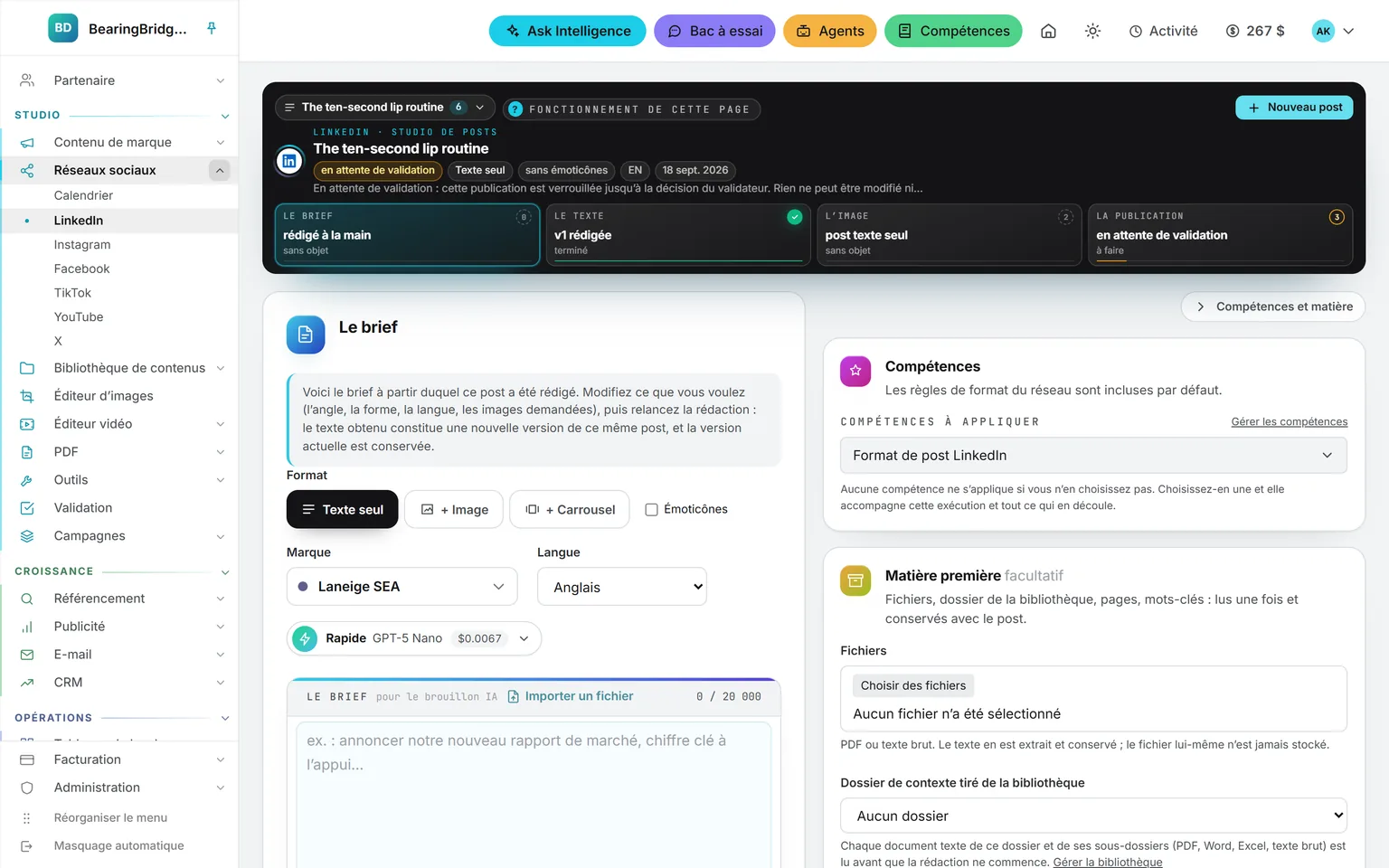The height and width of the screenshot is (868, 1389).
Task: Click the CRM trend icon
Action: (x=27, y=683)
